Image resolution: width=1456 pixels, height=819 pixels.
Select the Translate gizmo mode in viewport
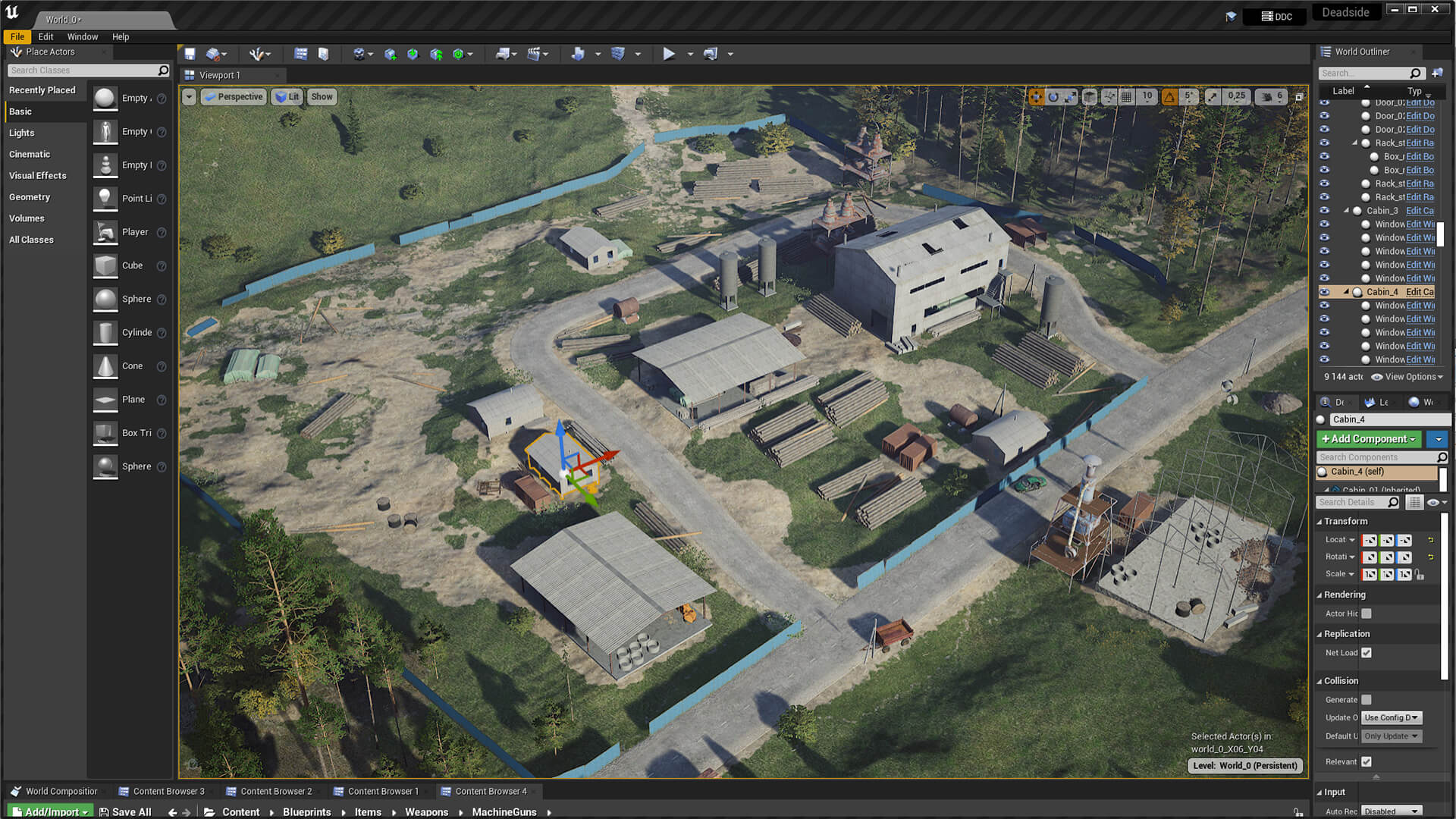coord(1036,97)
